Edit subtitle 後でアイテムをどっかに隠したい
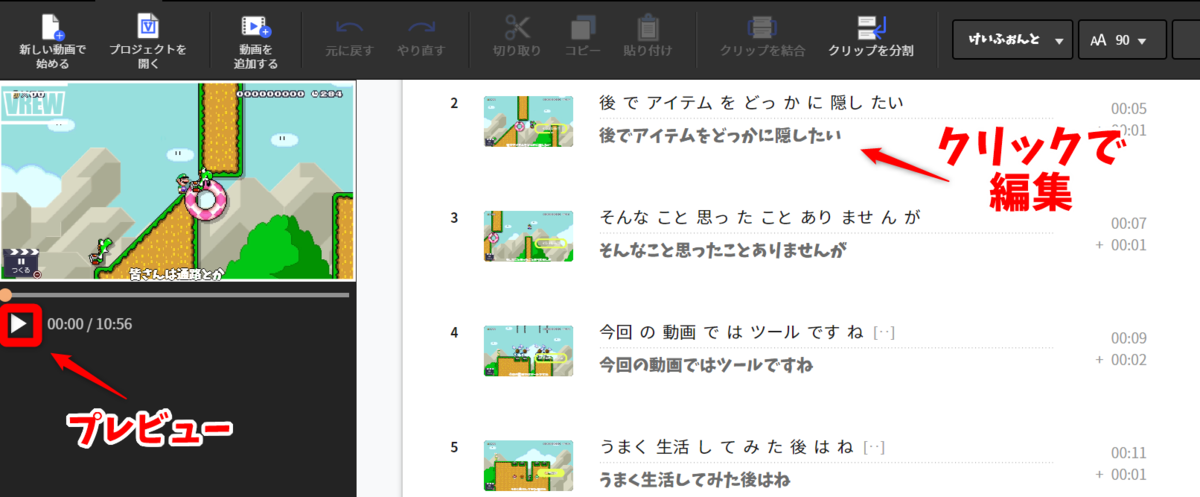This screenshot has width=1200, height=497. point(720,135)
